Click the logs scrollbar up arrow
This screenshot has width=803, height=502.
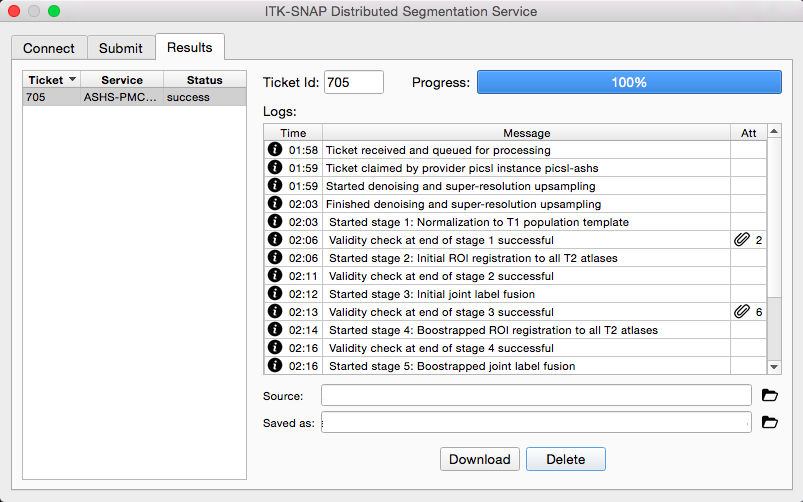tap(774, 131)
